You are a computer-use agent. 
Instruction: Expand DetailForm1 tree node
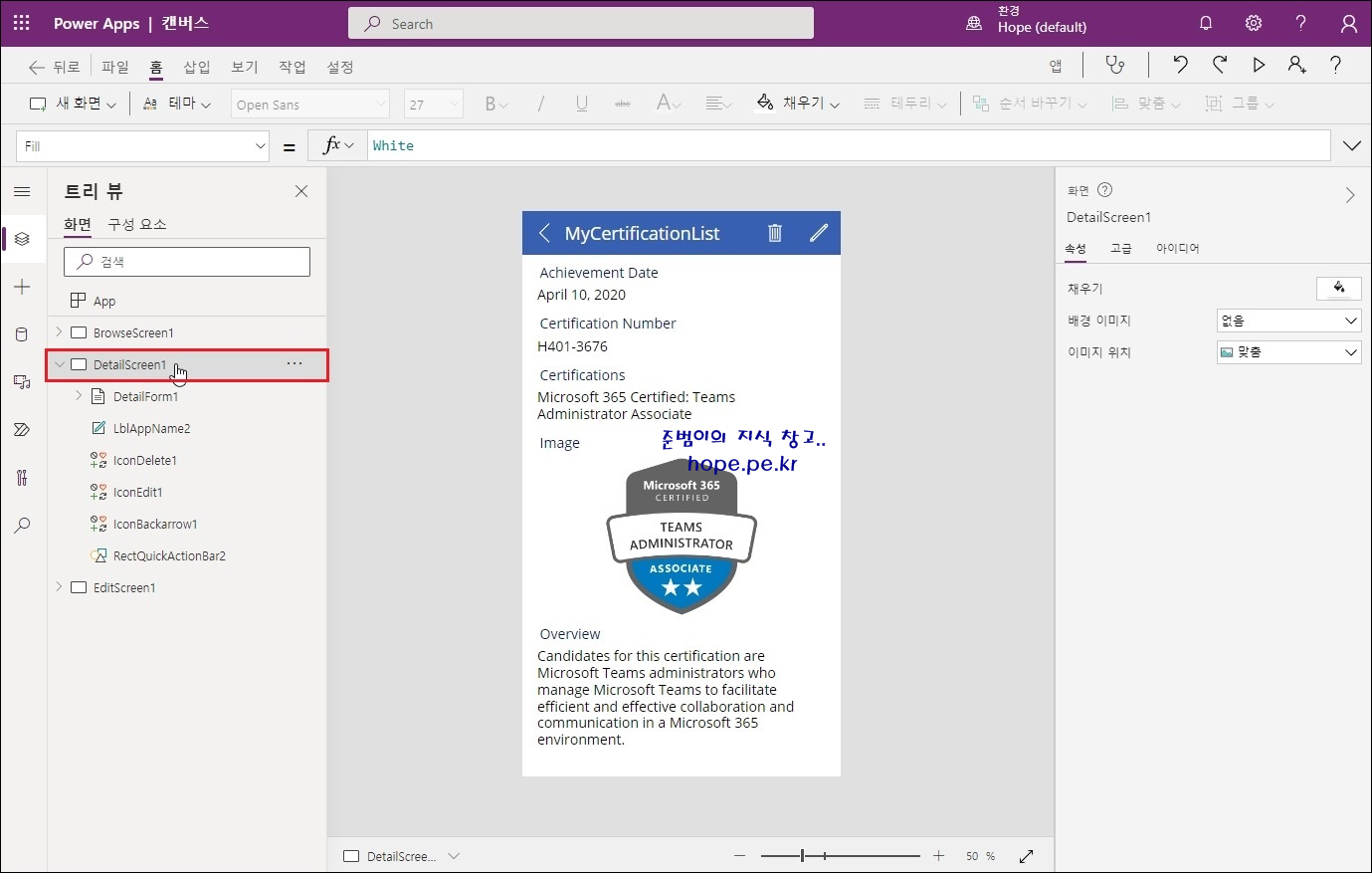click(79, 395)
